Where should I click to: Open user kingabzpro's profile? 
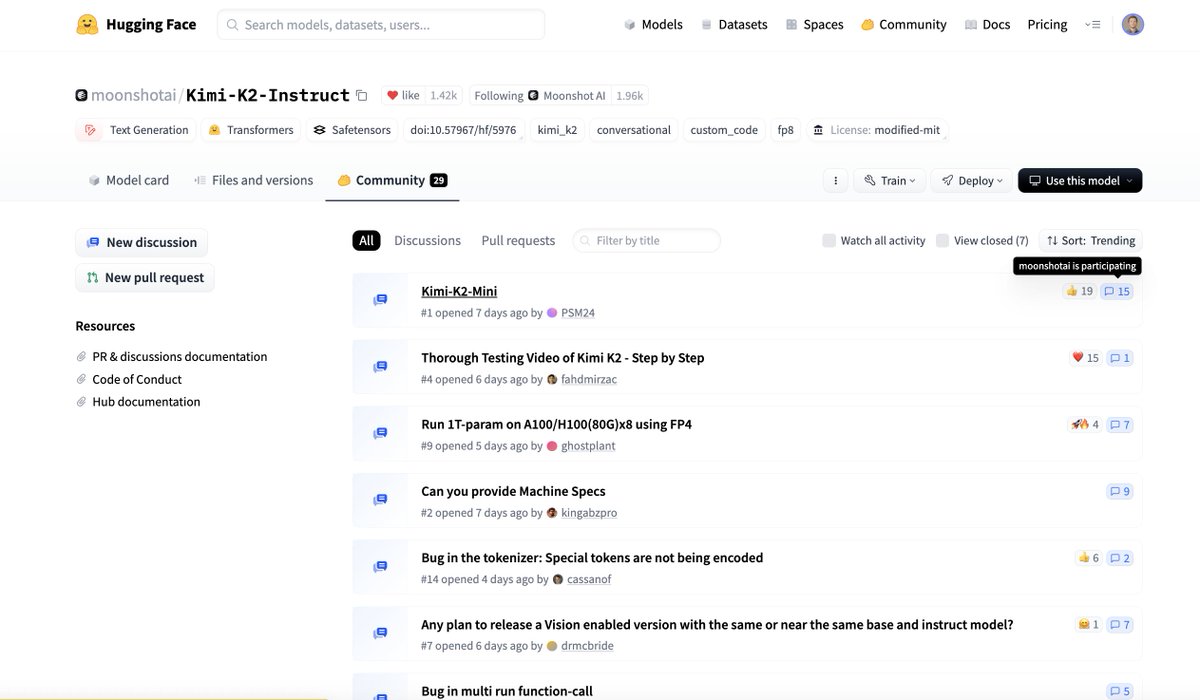click(x=589, y=513)
